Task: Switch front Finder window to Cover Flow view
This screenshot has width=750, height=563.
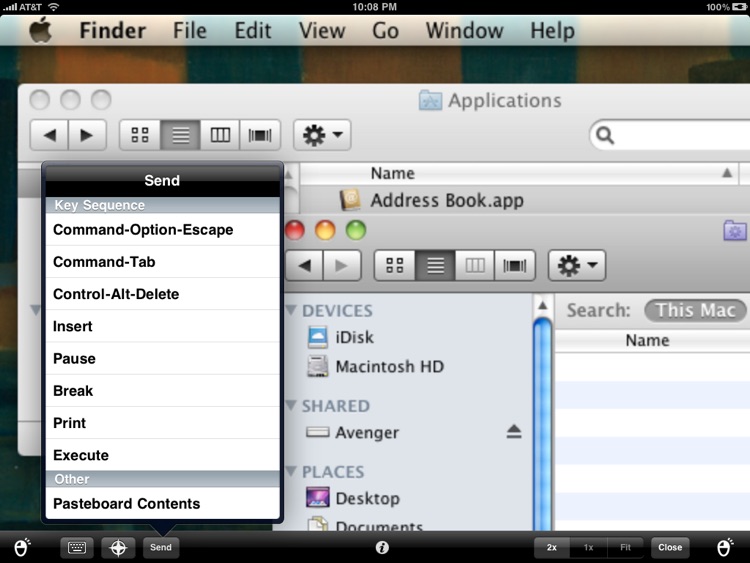Action: 515,265
